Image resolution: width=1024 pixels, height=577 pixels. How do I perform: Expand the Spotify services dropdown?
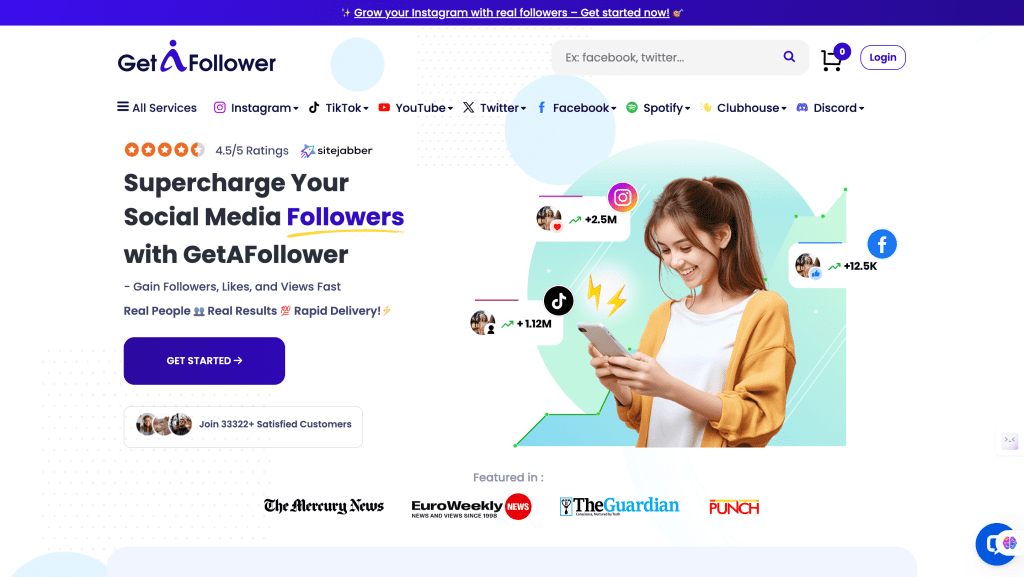coord(658,108)
